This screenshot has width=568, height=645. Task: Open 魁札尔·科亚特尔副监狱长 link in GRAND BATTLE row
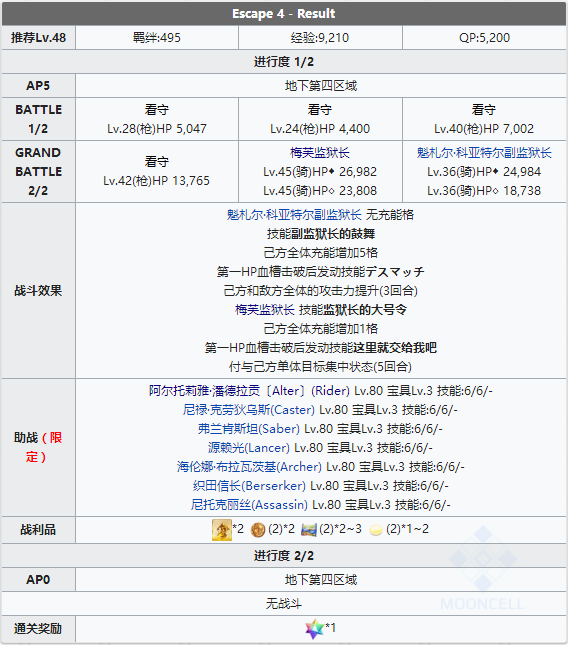(484, 153)
